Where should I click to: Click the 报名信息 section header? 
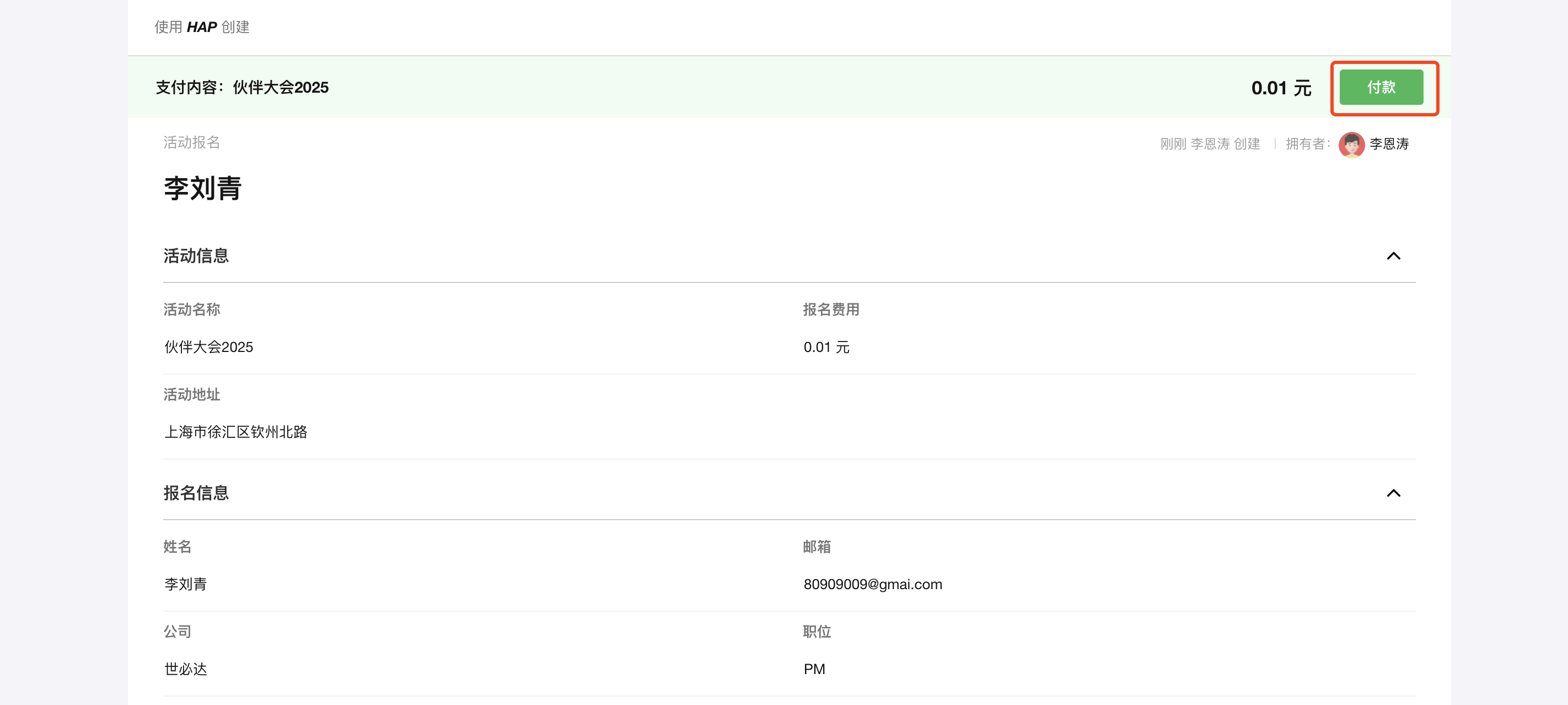196,493
